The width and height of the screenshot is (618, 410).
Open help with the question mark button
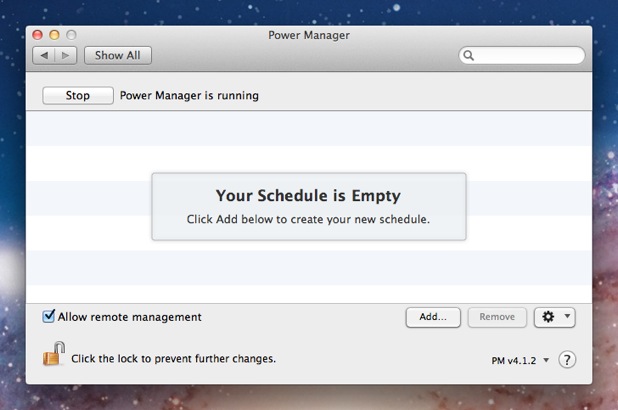coord(567,360)
